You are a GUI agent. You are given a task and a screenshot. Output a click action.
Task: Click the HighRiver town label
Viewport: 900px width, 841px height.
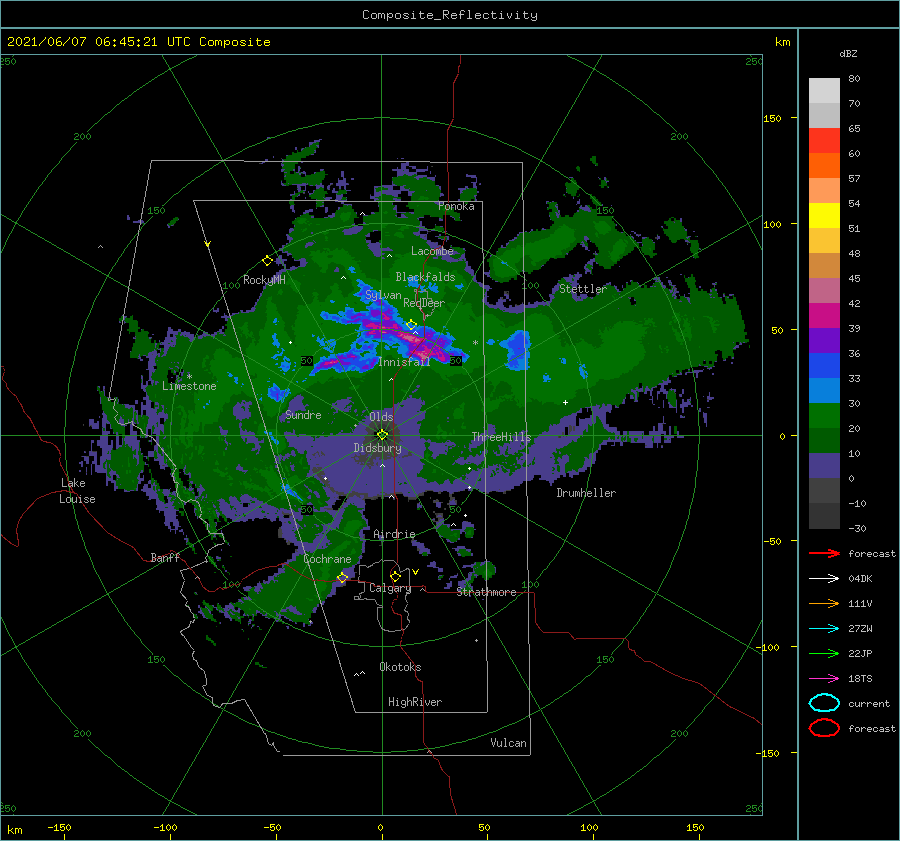[415, 702]
